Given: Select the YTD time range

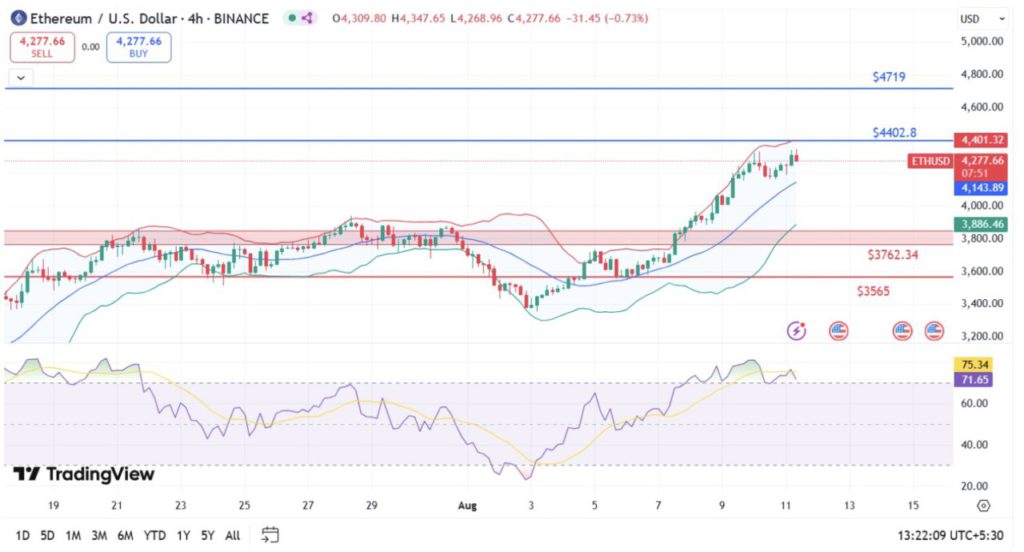Looking at the screenshot, I should (x=155, y=535).
